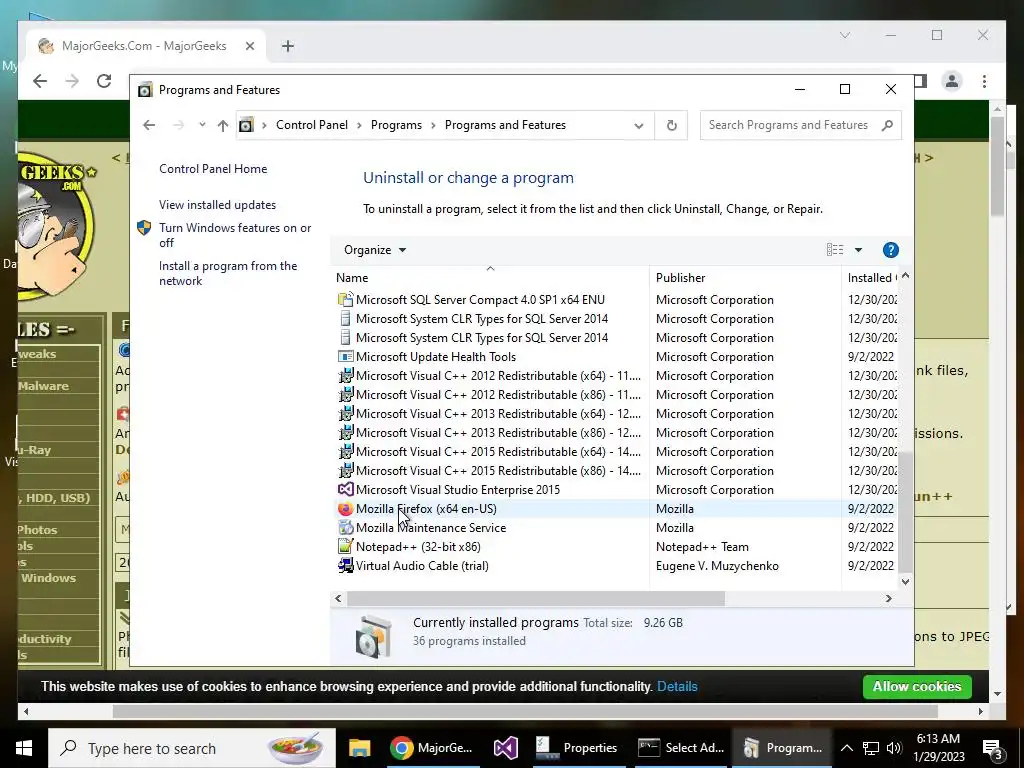Sort by Installed On column header
The height and width of the screenshot is (768, 1024).
pos(871,278)
